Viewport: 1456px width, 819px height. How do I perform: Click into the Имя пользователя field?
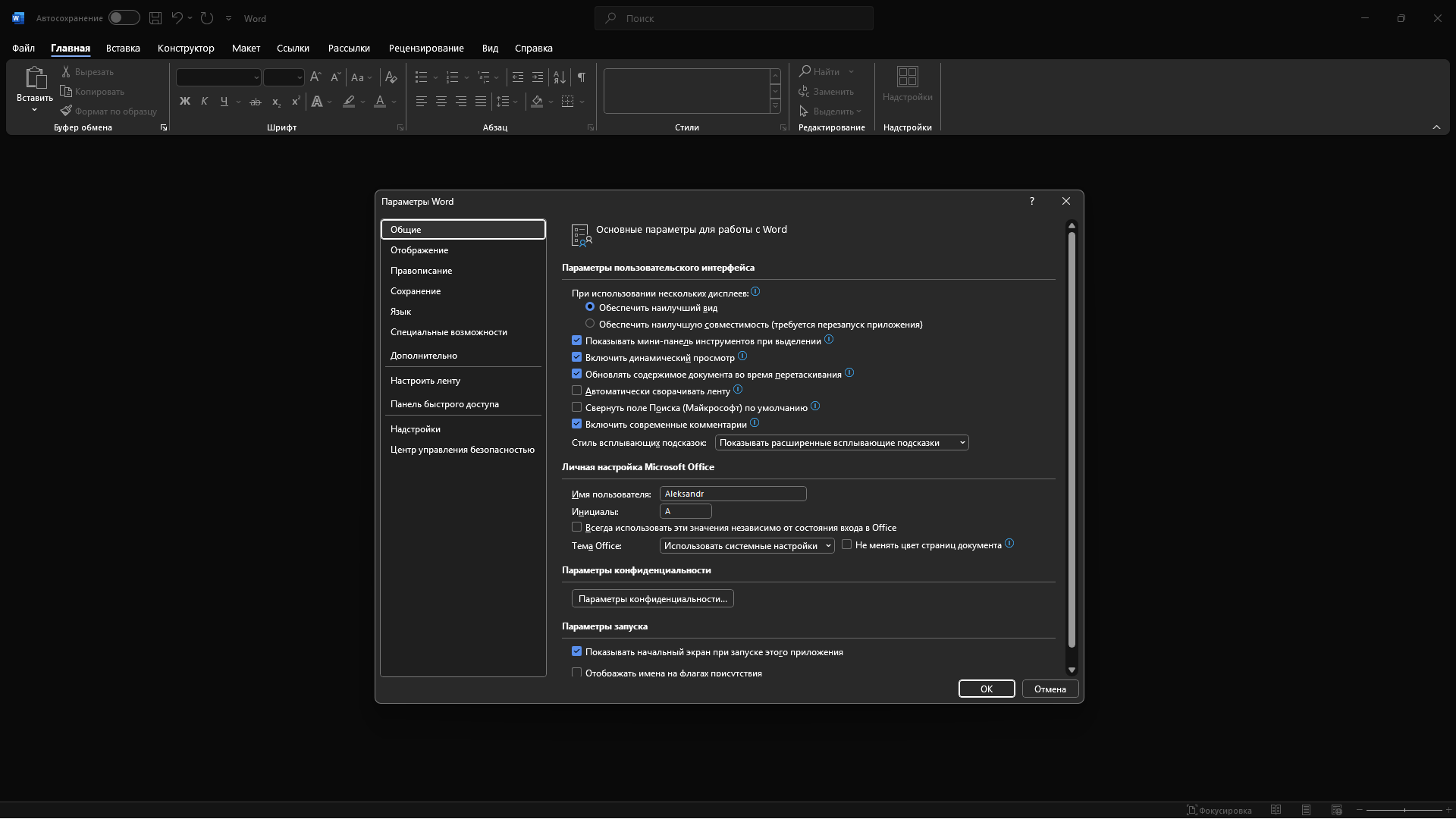tap(733, 494)
